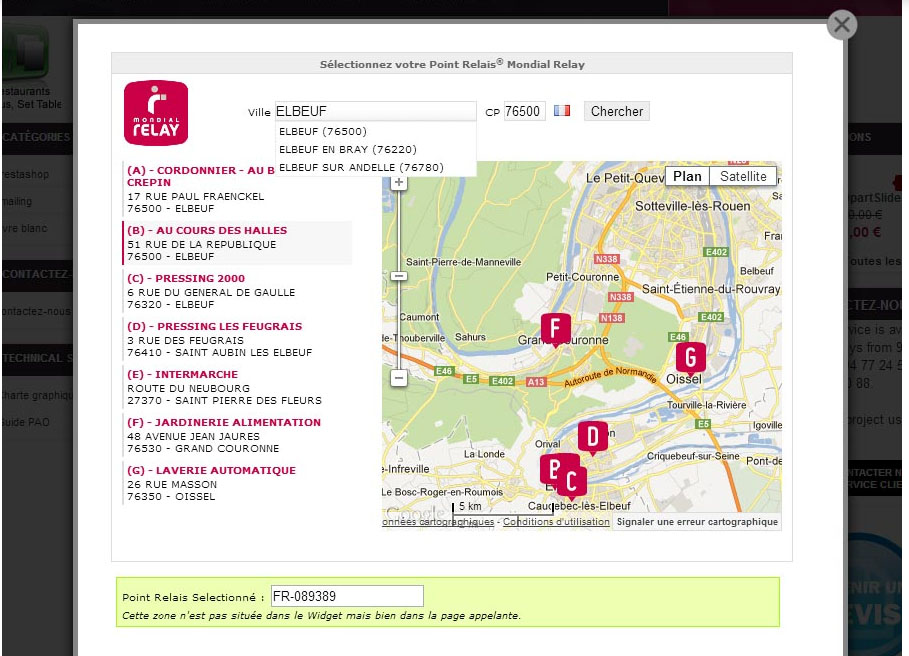909x656 pixels.
Task: Select suggestion ELBEUF (76500)
Action: [323, 132]
